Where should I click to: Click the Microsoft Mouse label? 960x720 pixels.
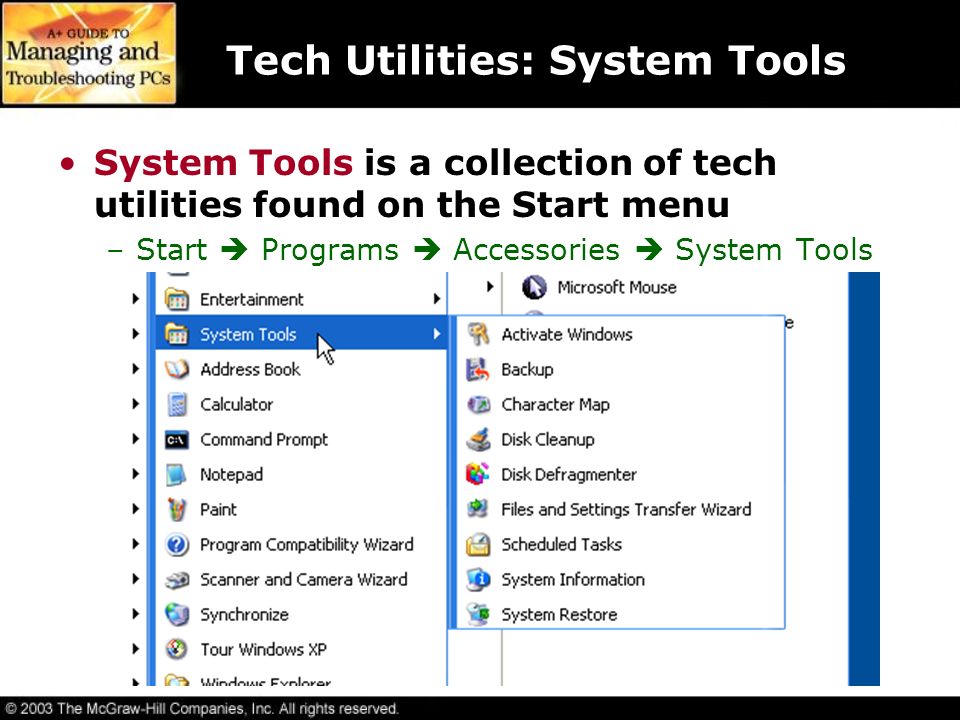[x=617, y=287]
